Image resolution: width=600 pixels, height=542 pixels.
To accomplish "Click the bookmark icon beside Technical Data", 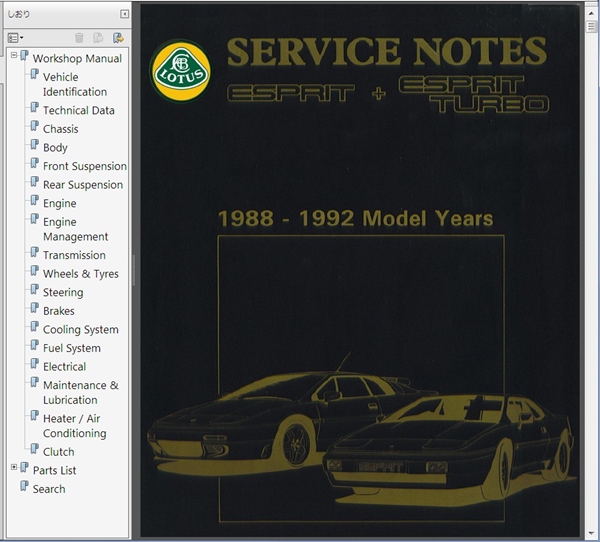I will coord(34,107).
